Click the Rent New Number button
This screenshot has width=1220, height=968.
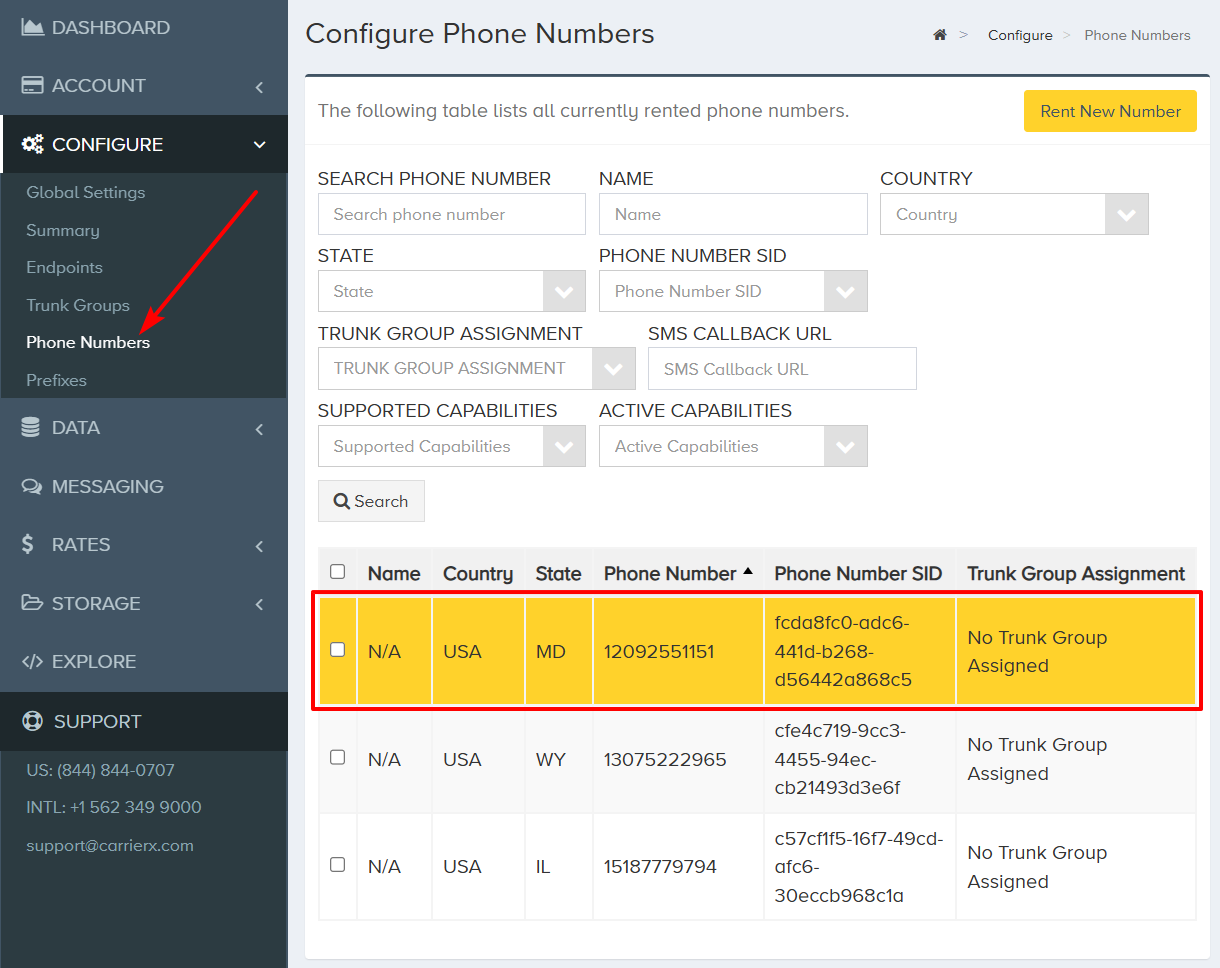click(x=1110, y=111)
